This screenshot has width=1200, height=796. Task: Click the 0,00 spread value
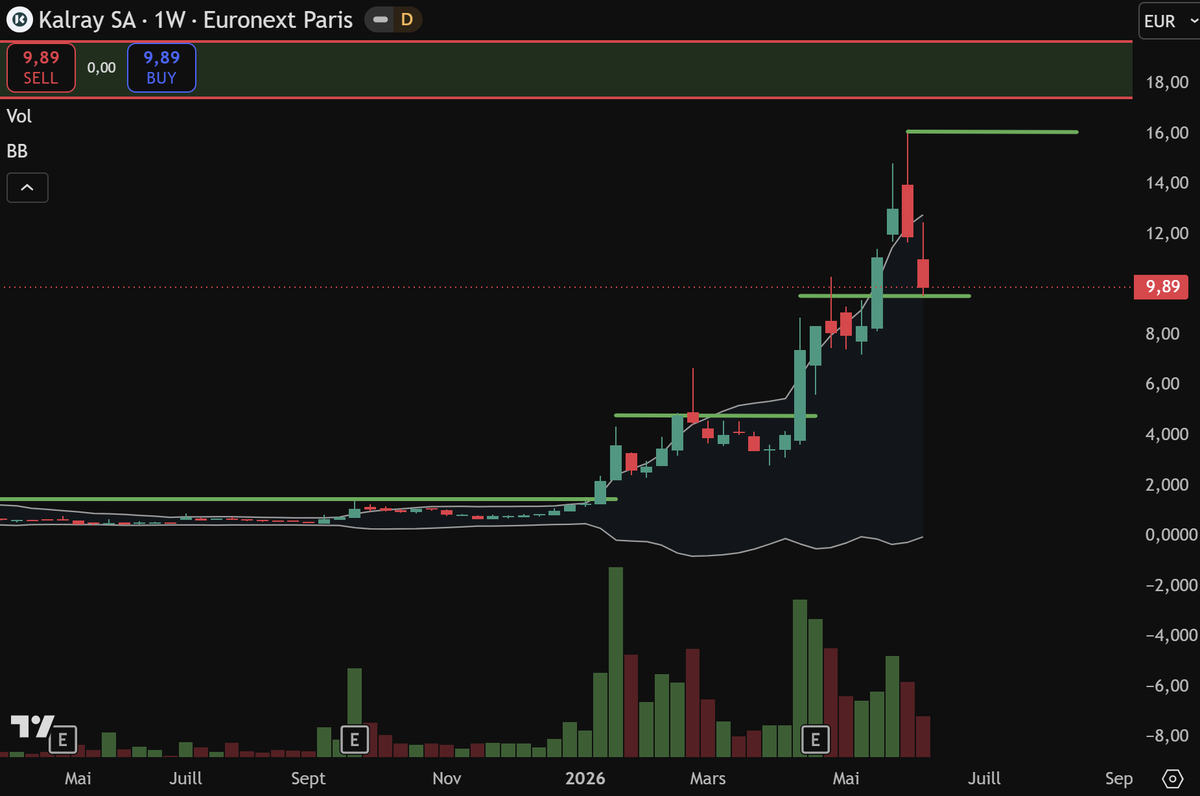[x=101, y=68]
